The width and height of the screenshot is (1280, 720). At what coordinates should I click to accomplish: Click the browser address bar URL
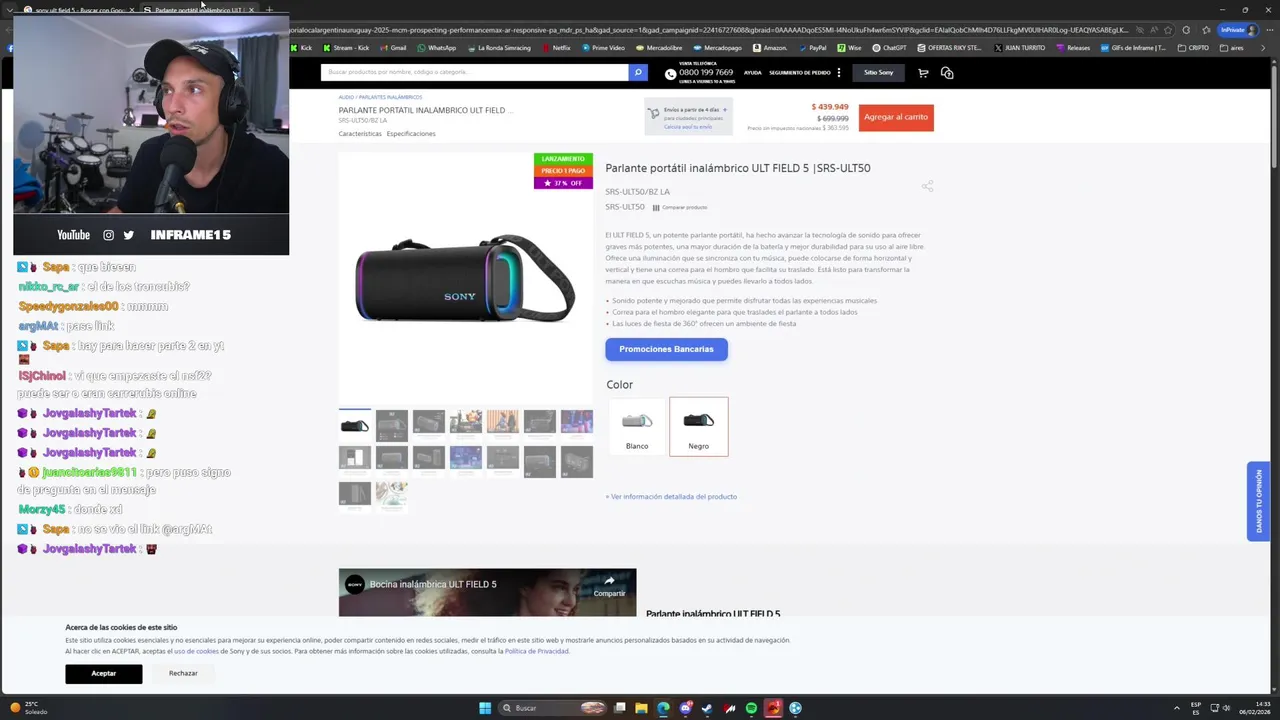click(x=709, y=30)
